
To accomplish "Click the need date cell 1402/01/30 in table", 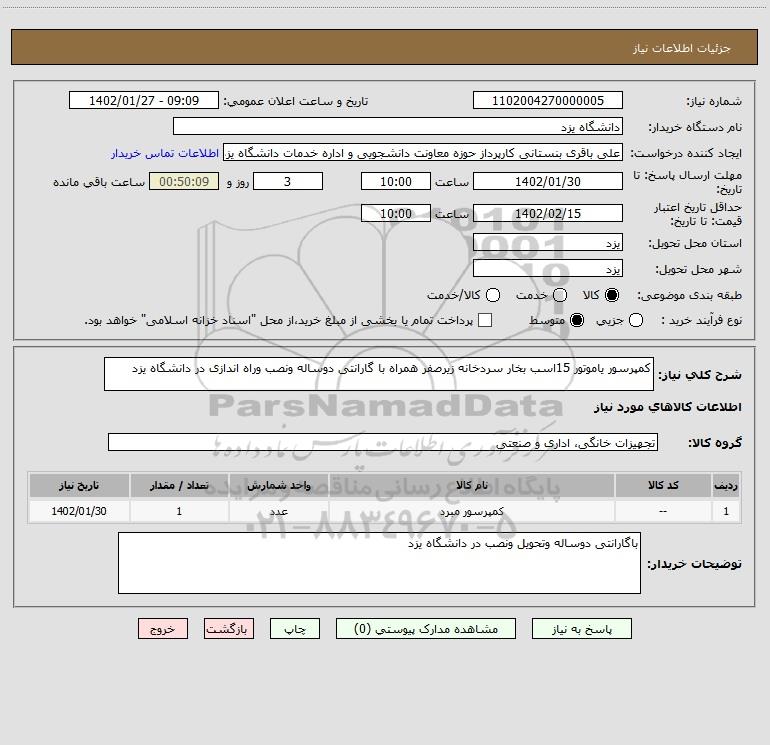I will pos(79,511).
